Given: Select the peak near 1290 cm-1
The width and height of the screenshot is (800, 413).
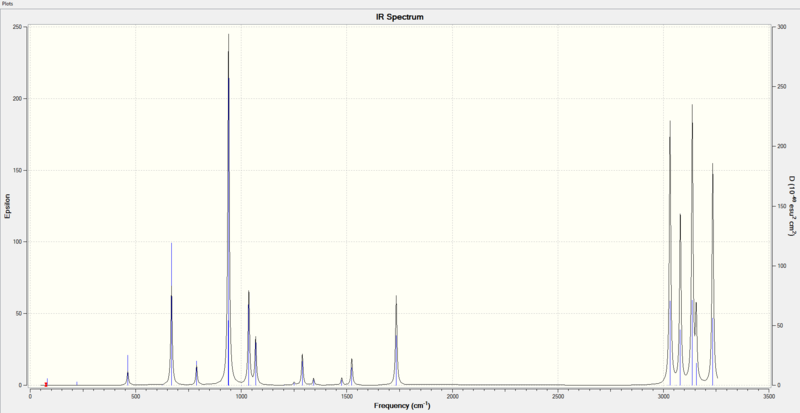Looking at the screenshot, I should click(302, 370).
